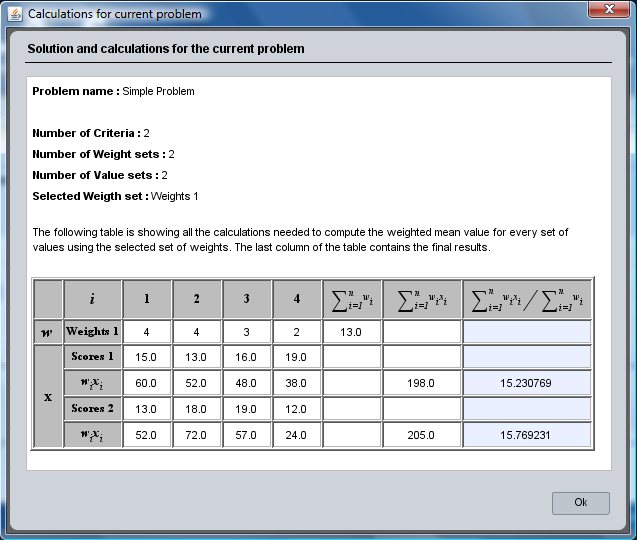Click the Problem name label text
The height and width of the screenshot is (540, 637).
pos(75,91)
